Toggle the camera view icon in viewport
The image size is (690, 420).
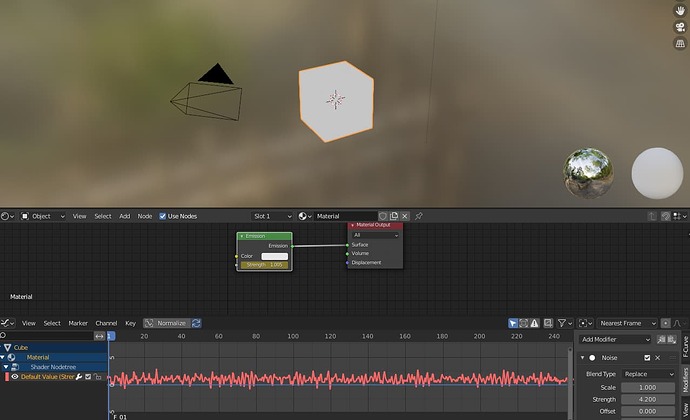[680, 27]
